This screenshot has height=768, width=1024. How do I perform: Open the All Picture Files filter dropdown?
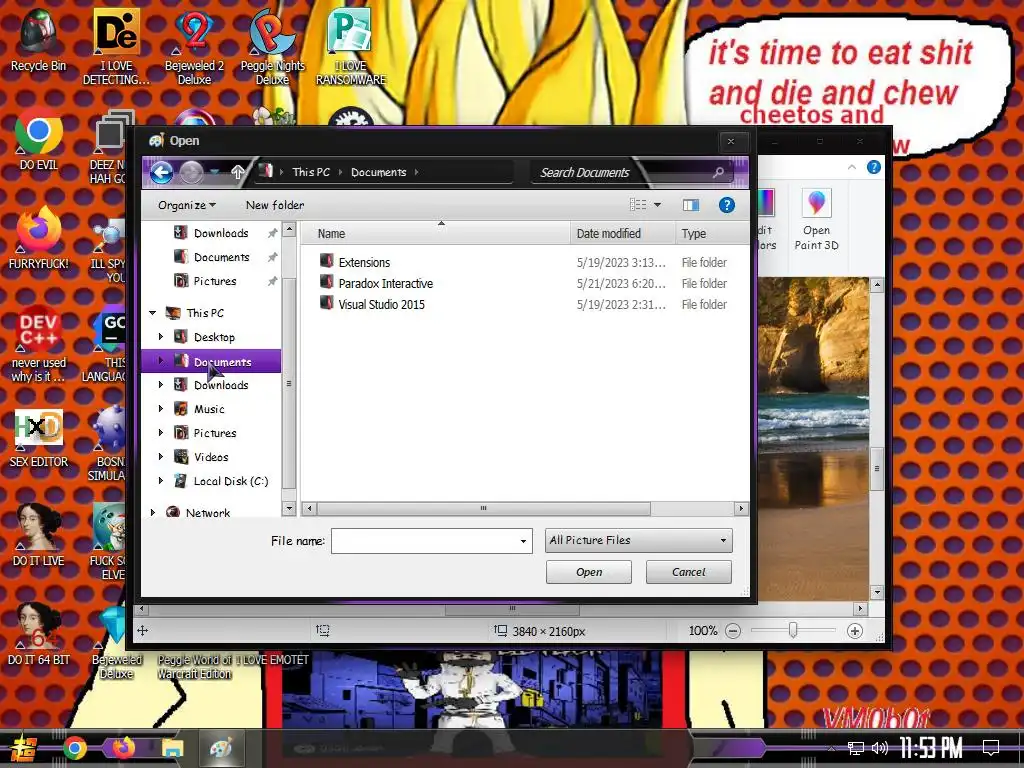tap(639, 541)
